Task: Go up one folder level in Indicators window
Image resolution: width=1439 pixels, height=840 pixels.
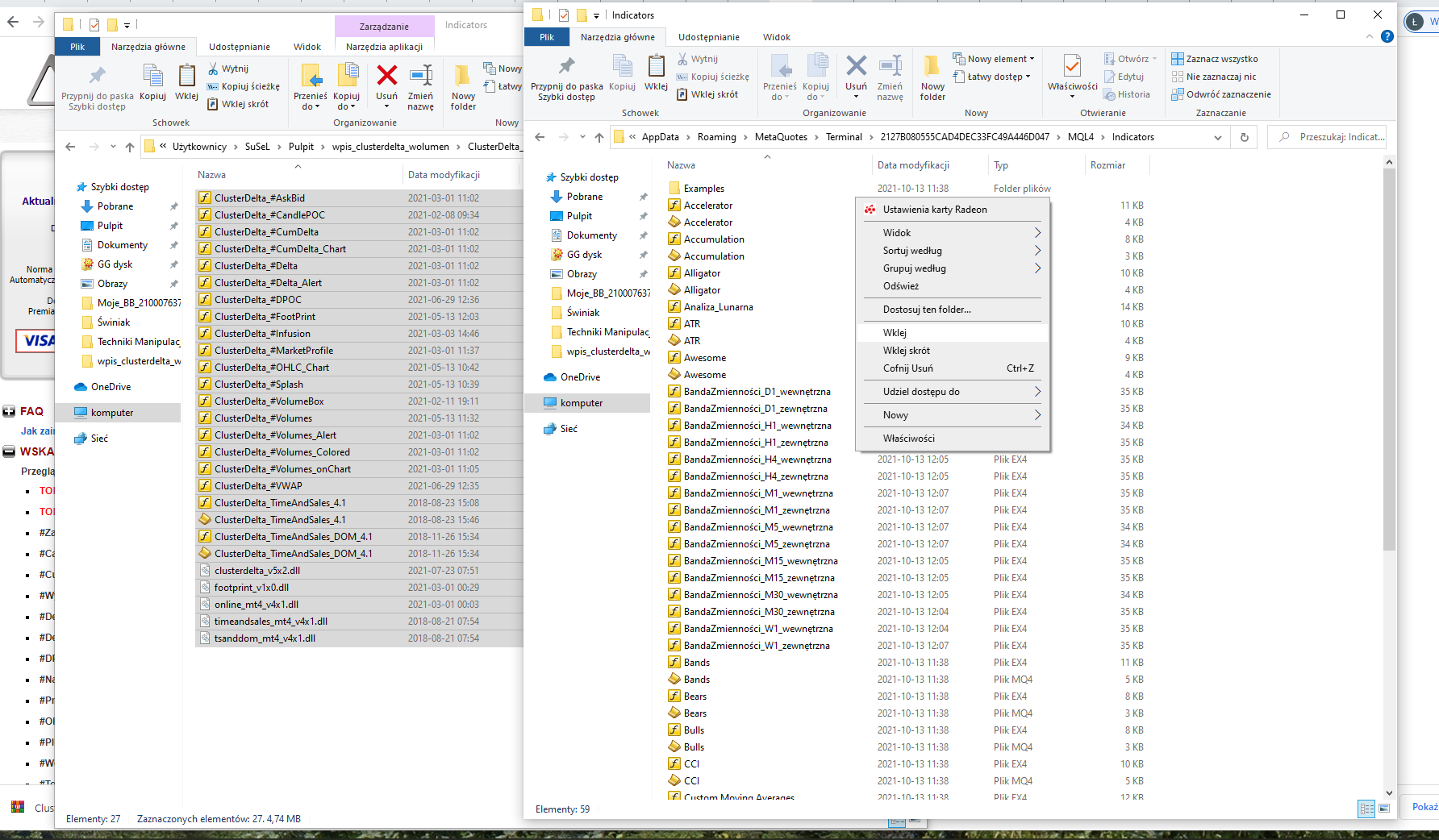Action: click(599, 137)
